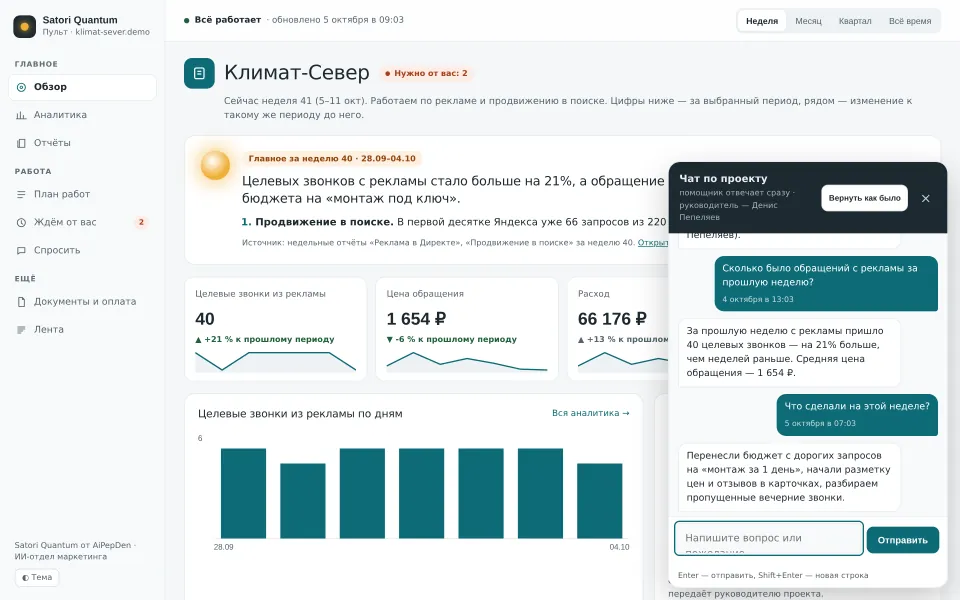Image resolution: width=960 pixels, height=600 pixels.
Task: Click the Лента feed icon
Action: (21, 329)
